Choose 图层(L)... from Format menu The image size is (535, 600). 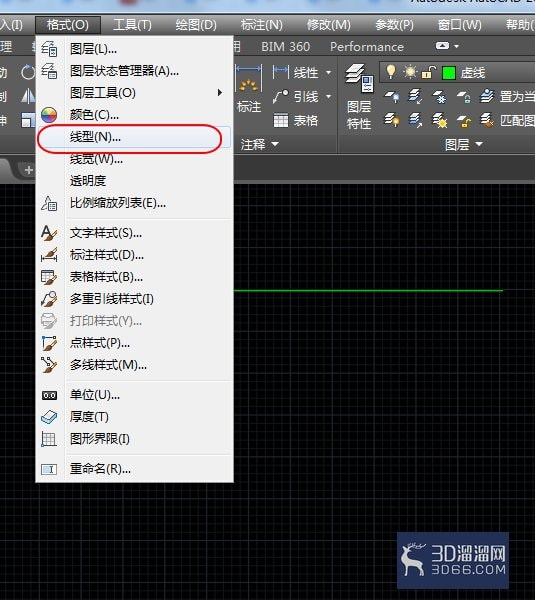click(x=134, y=49)
